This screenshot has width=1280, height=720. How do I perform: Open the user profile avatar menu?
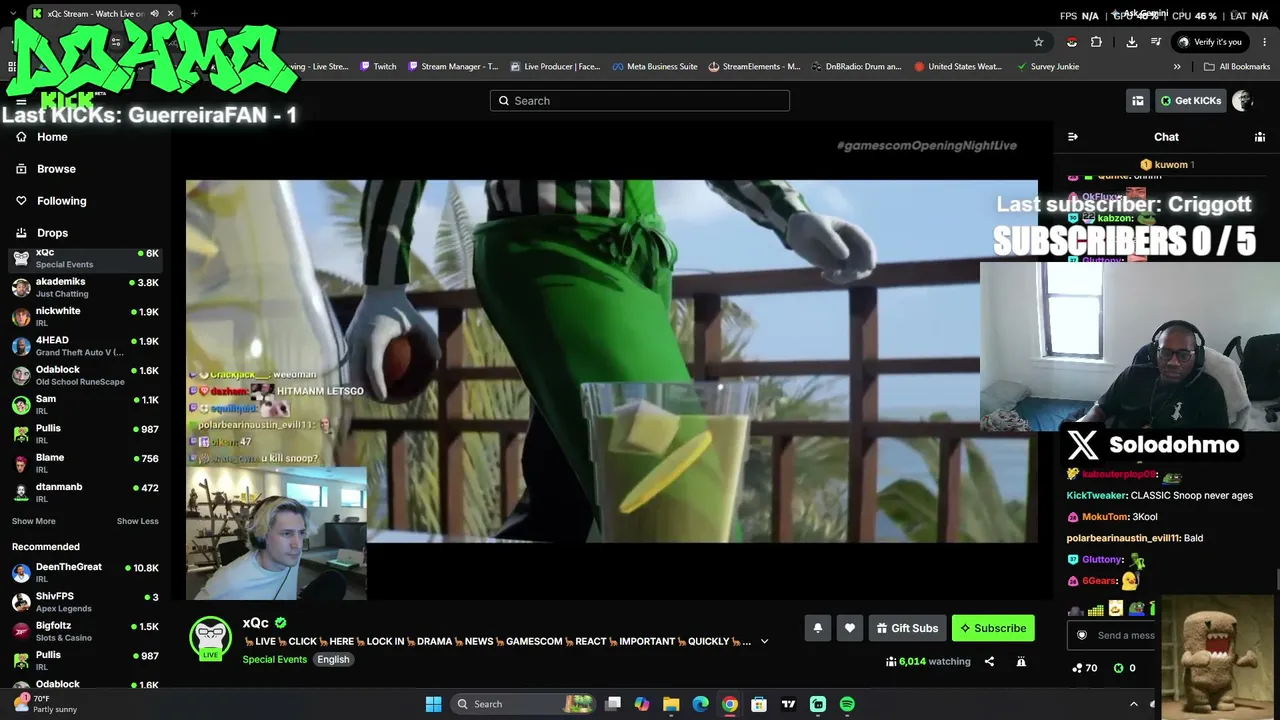pos(1242,100)
